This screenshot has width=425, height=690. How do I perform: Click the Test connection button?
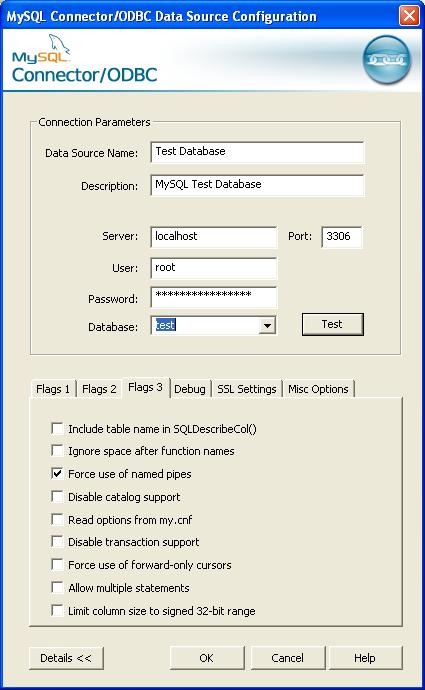[333, 324]
